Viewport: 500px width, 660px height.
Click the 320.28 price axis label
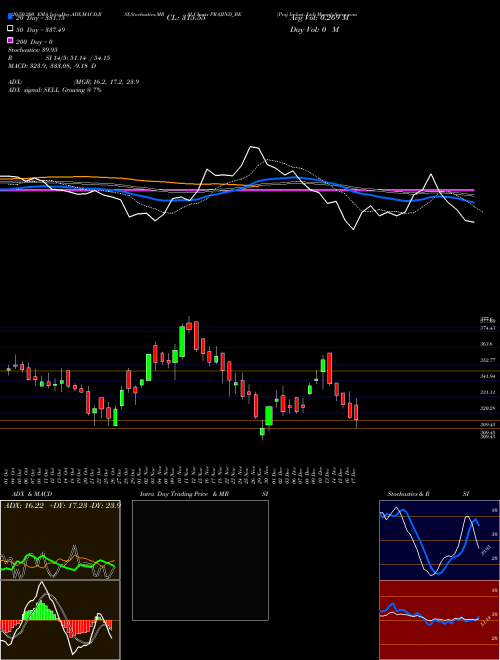488,408
